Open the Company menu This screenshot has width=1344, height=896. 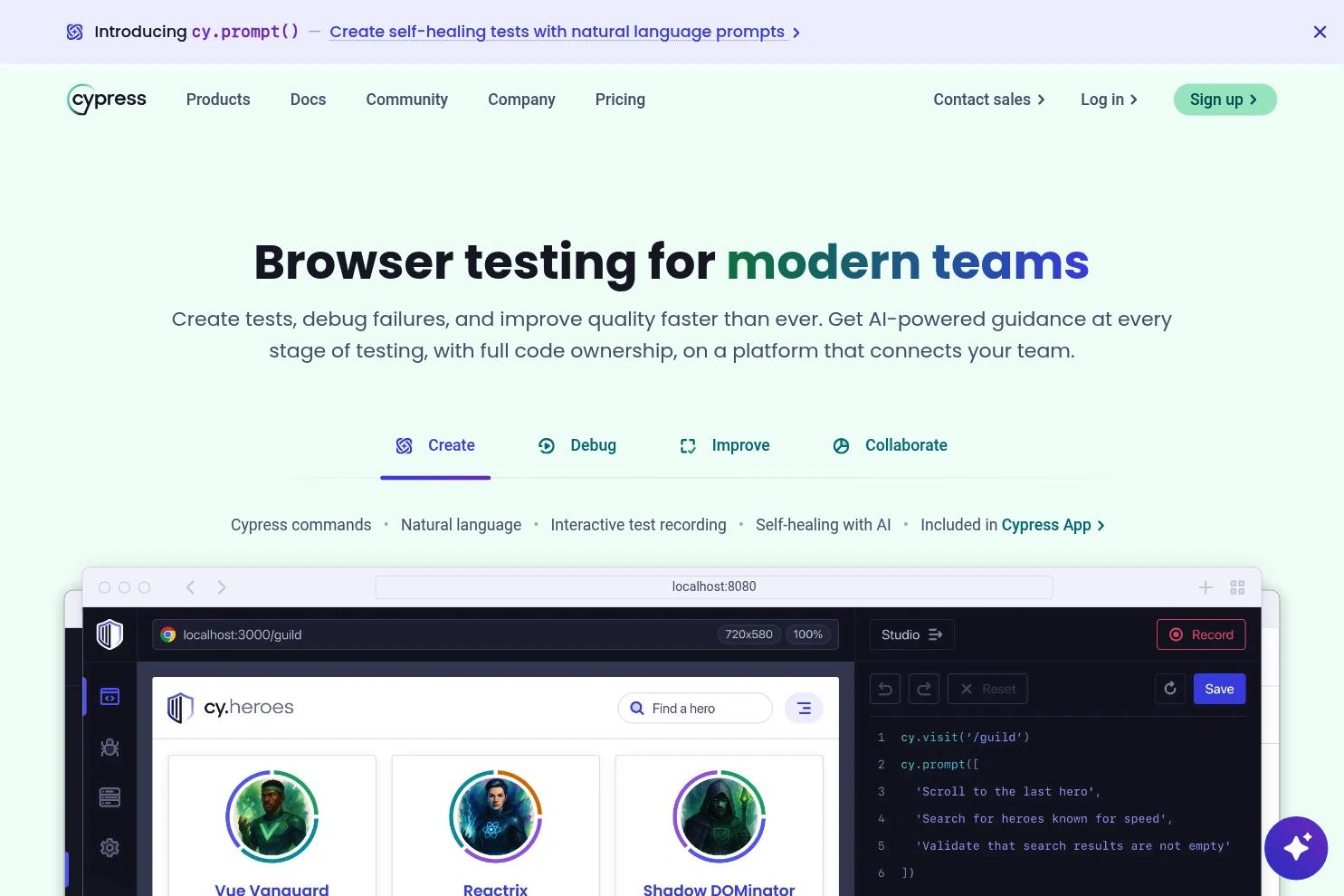click(521, 100)
